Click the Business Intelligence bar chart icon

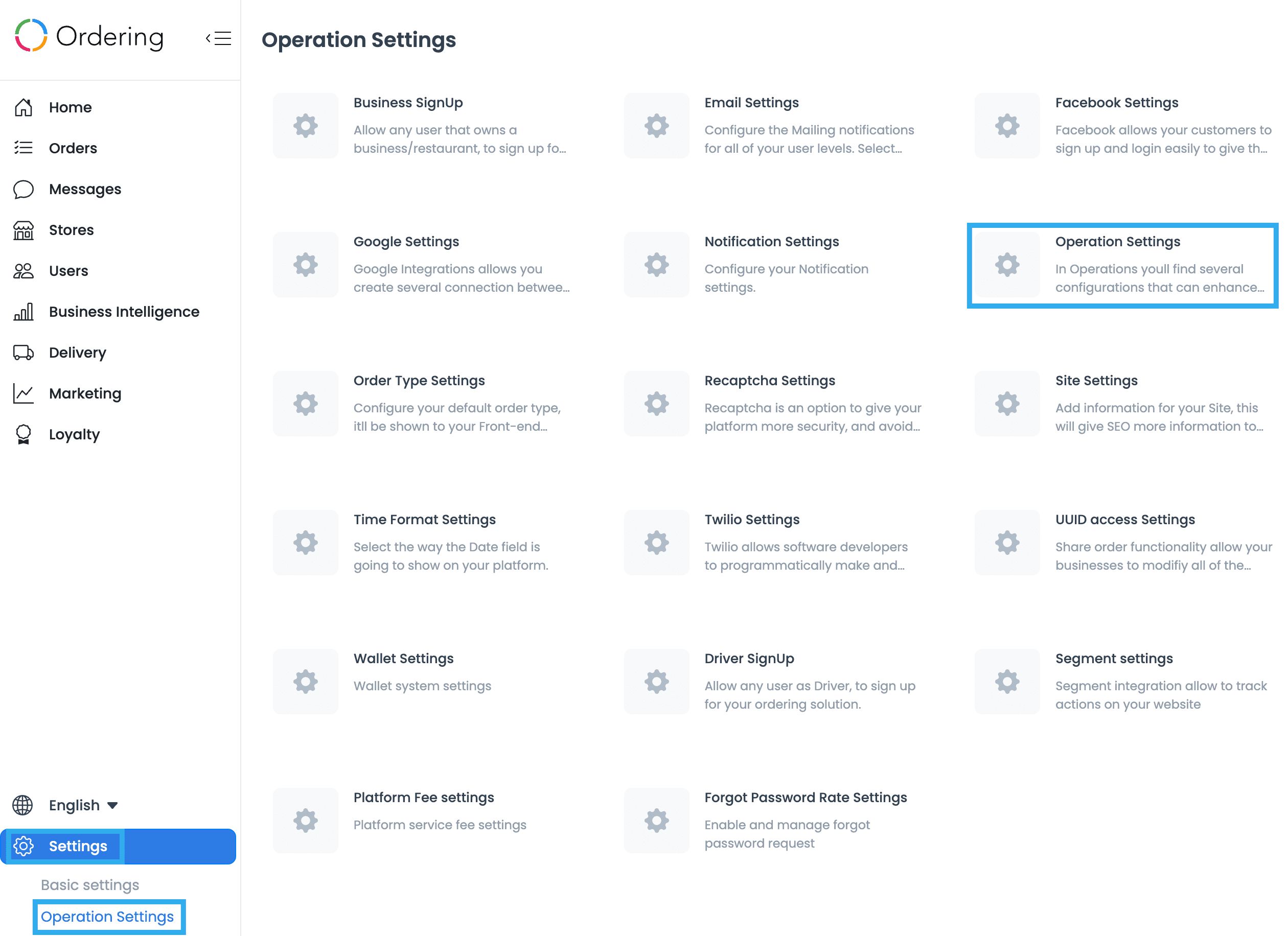pos(24,312)
